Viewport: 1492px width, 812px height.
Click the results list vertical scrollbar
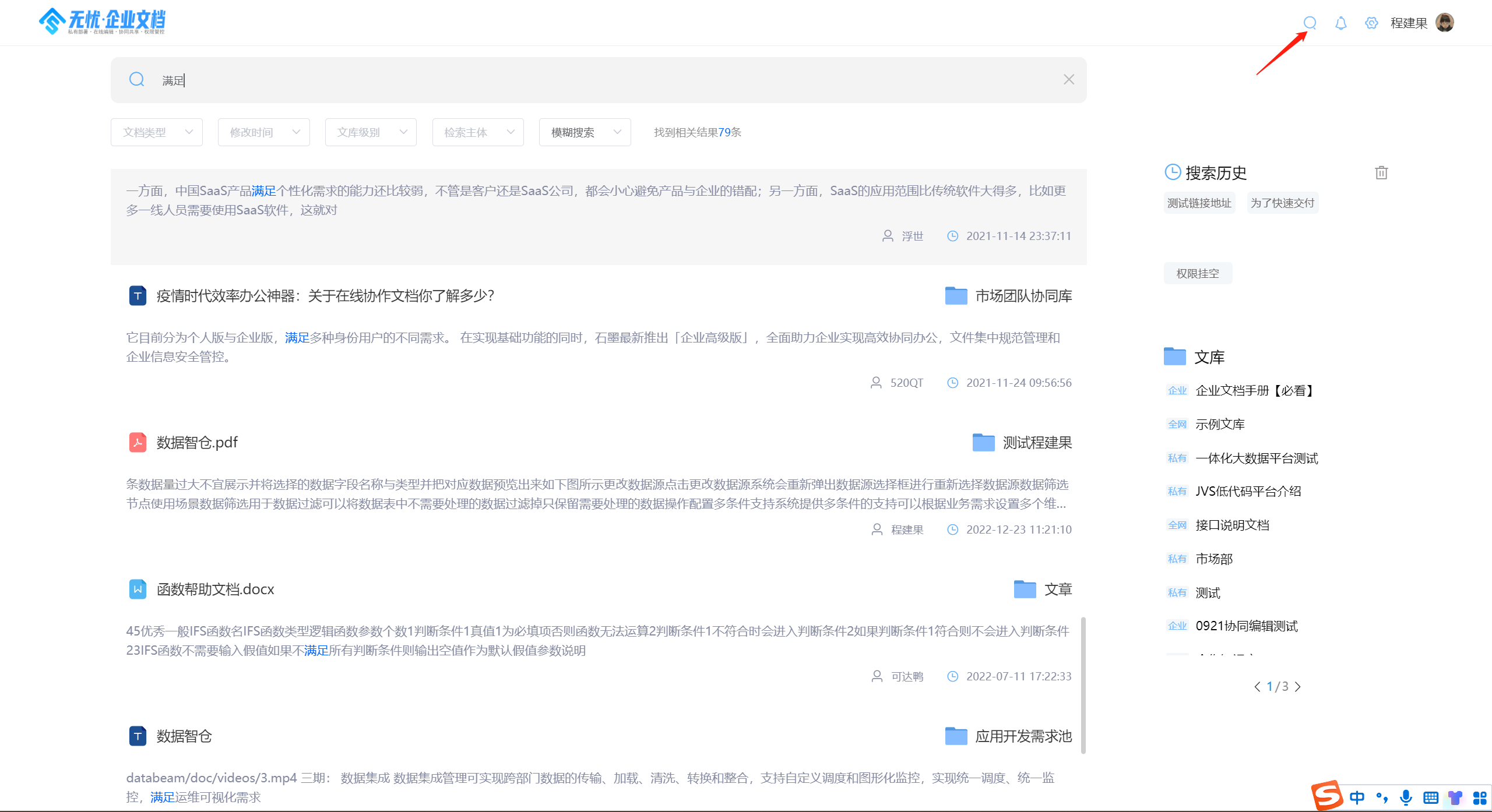pos(1083,685)
